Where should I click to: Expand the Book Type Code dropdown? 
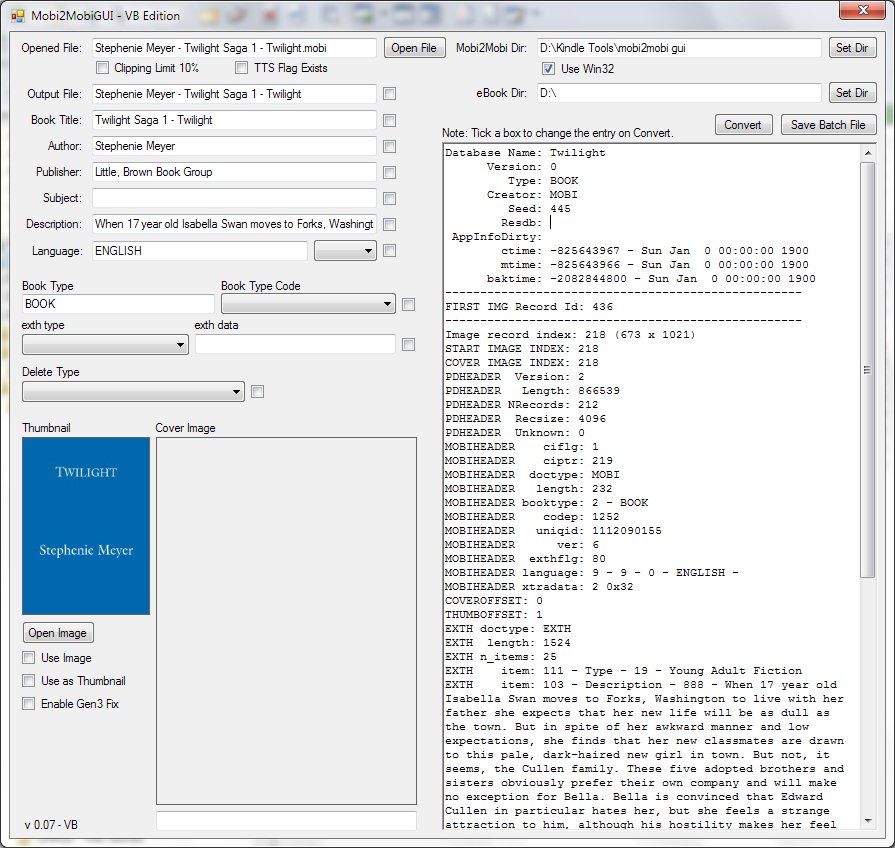(308, 304)
